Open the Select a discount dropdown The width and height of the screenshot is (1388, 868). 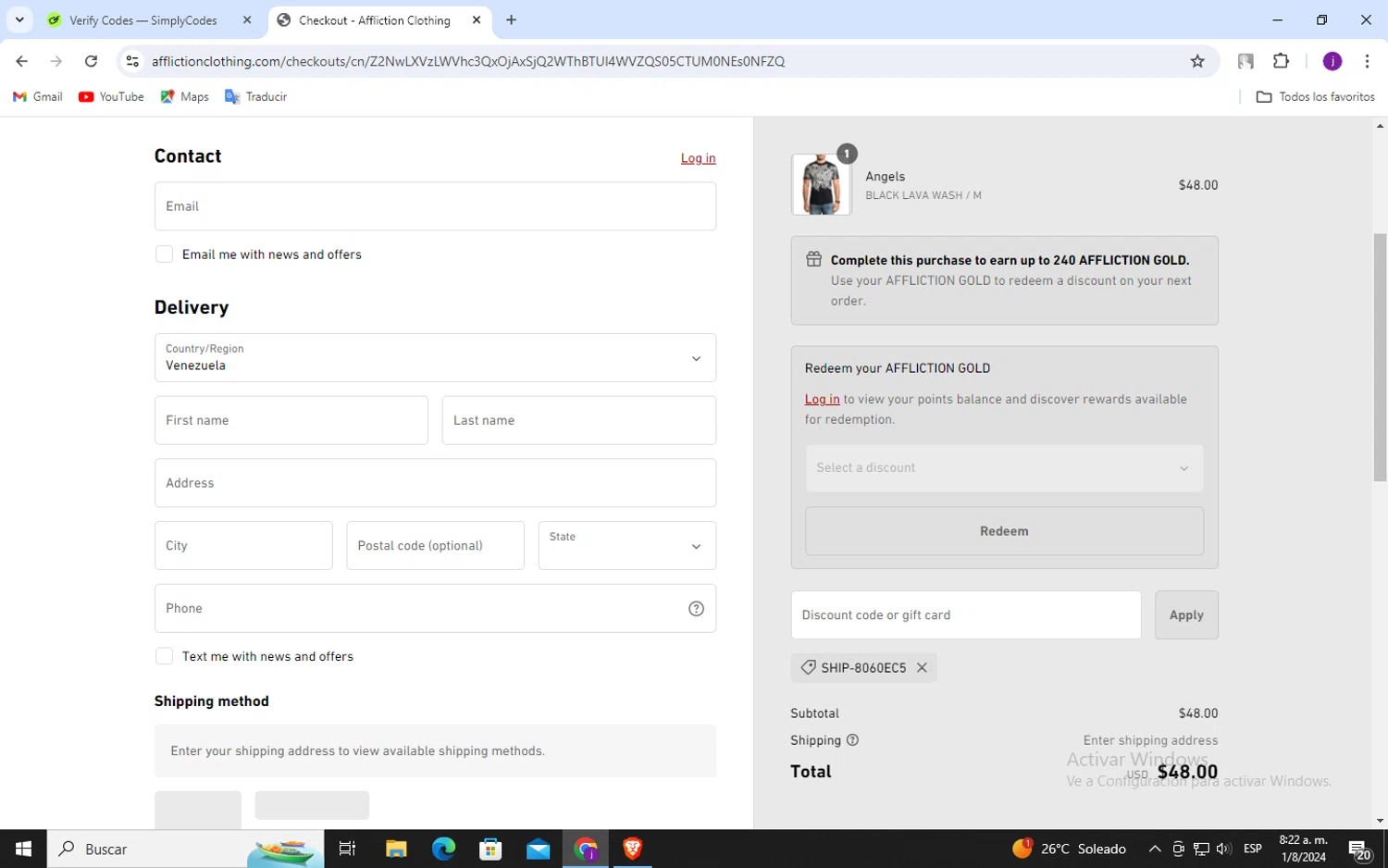[x=1004, y=467]
